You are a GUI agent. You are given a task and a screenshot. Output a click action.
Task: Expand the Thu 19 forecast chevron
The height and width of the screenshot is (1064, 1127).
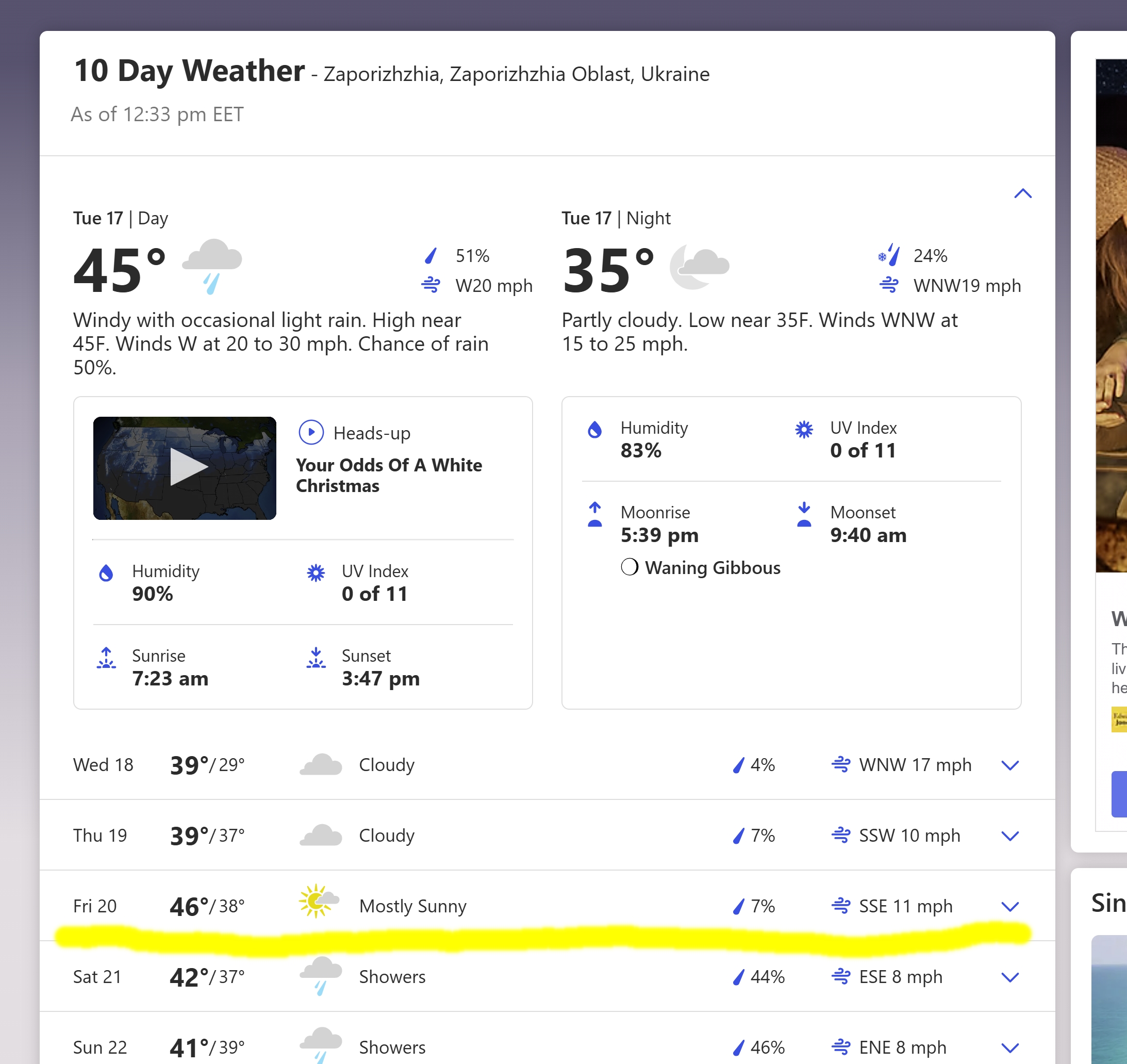pyautogui.click(x=1009, y=836)
